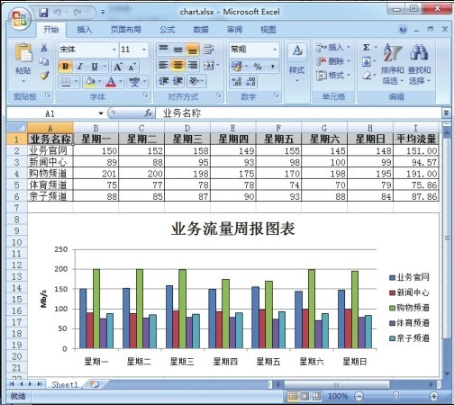Open Find and Select binoculars
Image resolution: width=454 pixels, height=405 pixels.
coord(419,63)
